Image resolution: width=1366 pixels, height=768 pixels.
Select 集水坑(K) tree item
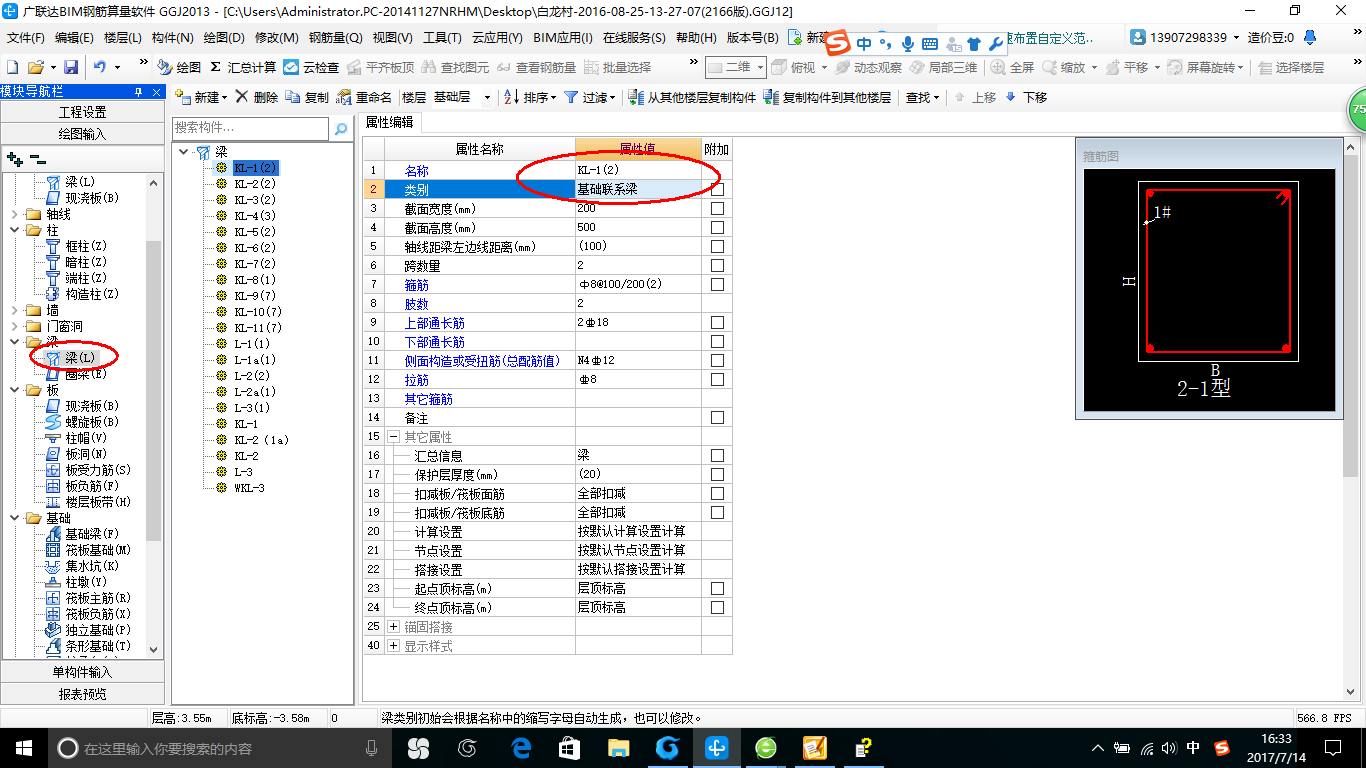pyautogui.click(x=92, y=566)
